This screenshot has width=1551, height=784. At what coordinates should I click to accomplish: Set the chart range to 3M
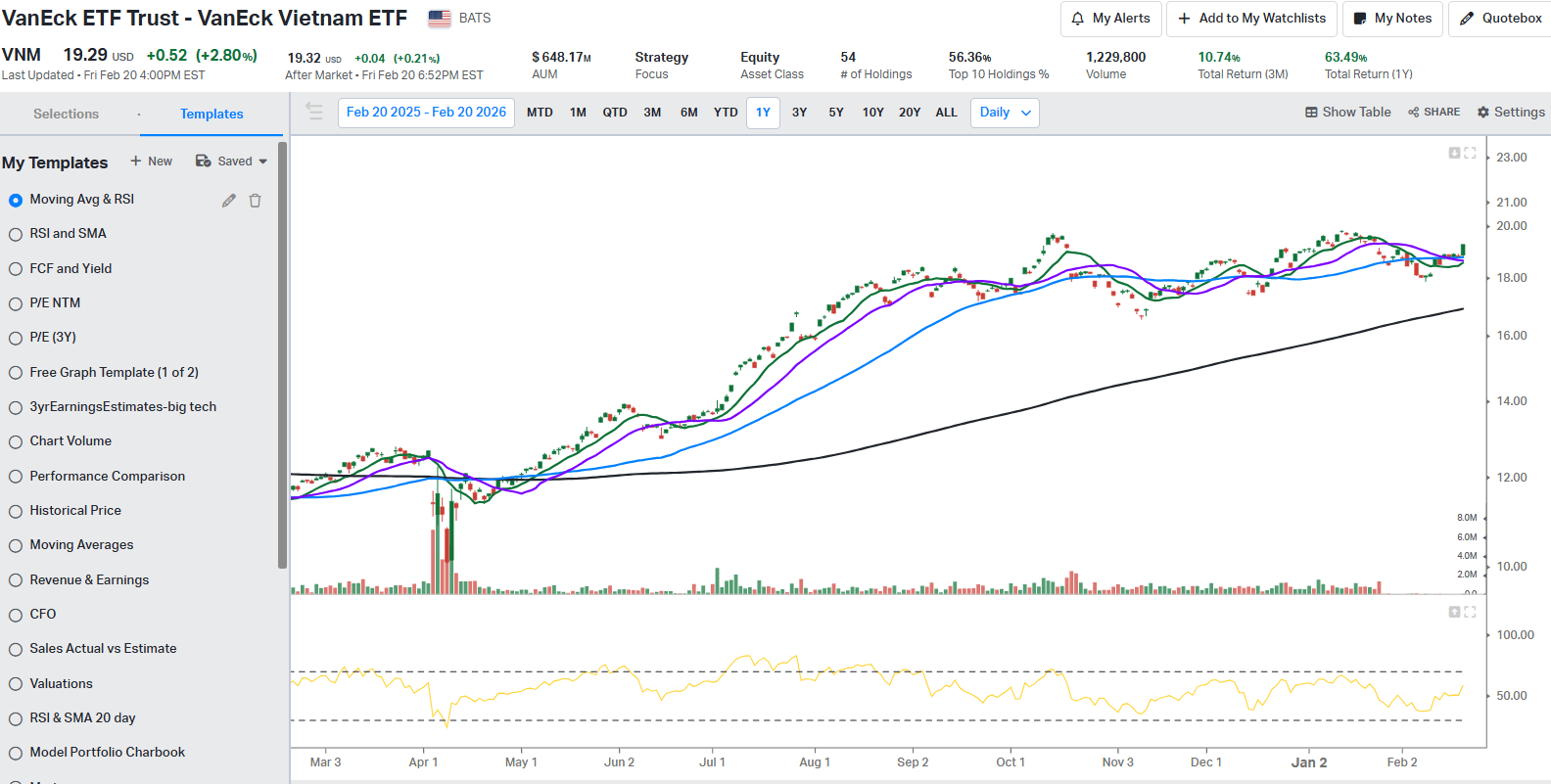point(652,113)
